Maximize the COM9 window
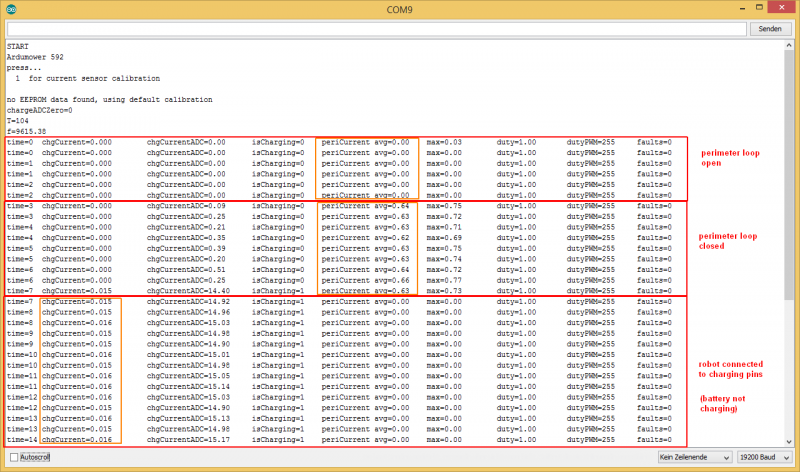Image resolution: width=800 pixels, height=472 pixels. (x=759, y=8)
